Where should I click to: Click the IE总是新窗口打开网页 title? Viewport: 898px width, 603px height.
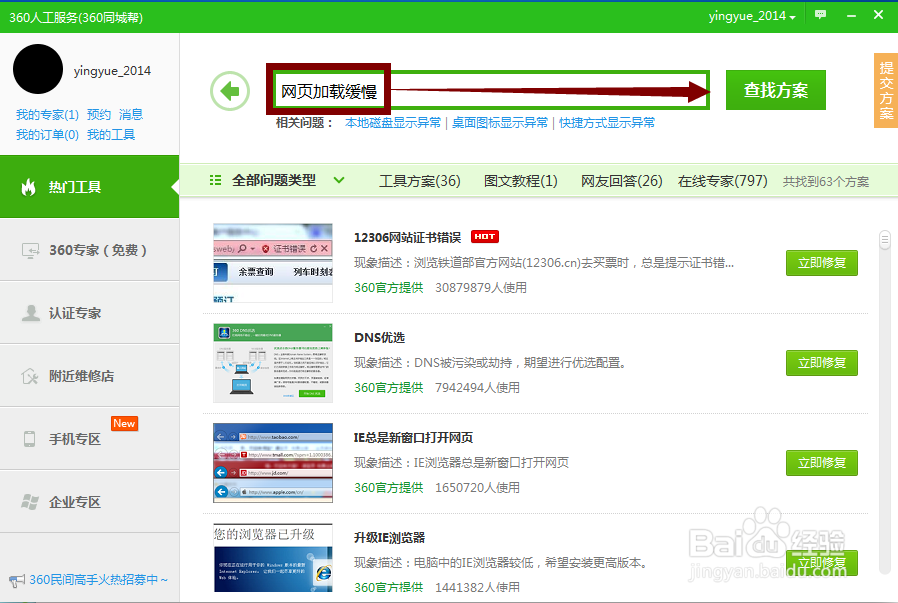[413, 438]
